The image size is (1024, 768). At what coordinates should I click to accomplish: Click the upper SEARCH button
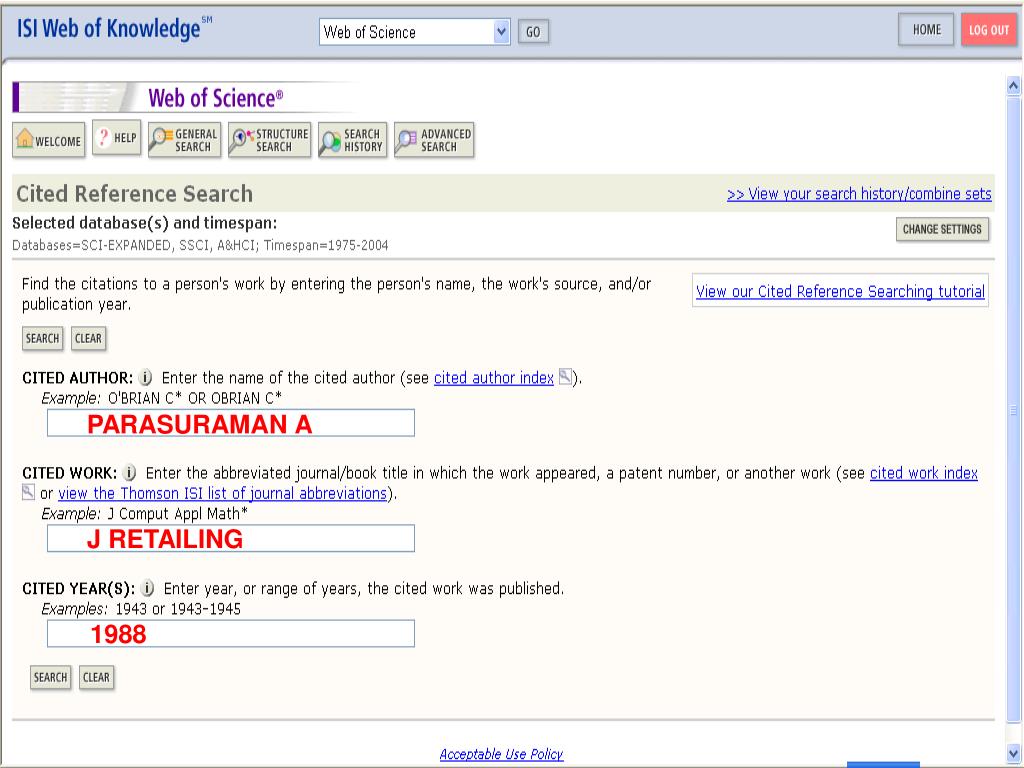(x=42, y=338)
